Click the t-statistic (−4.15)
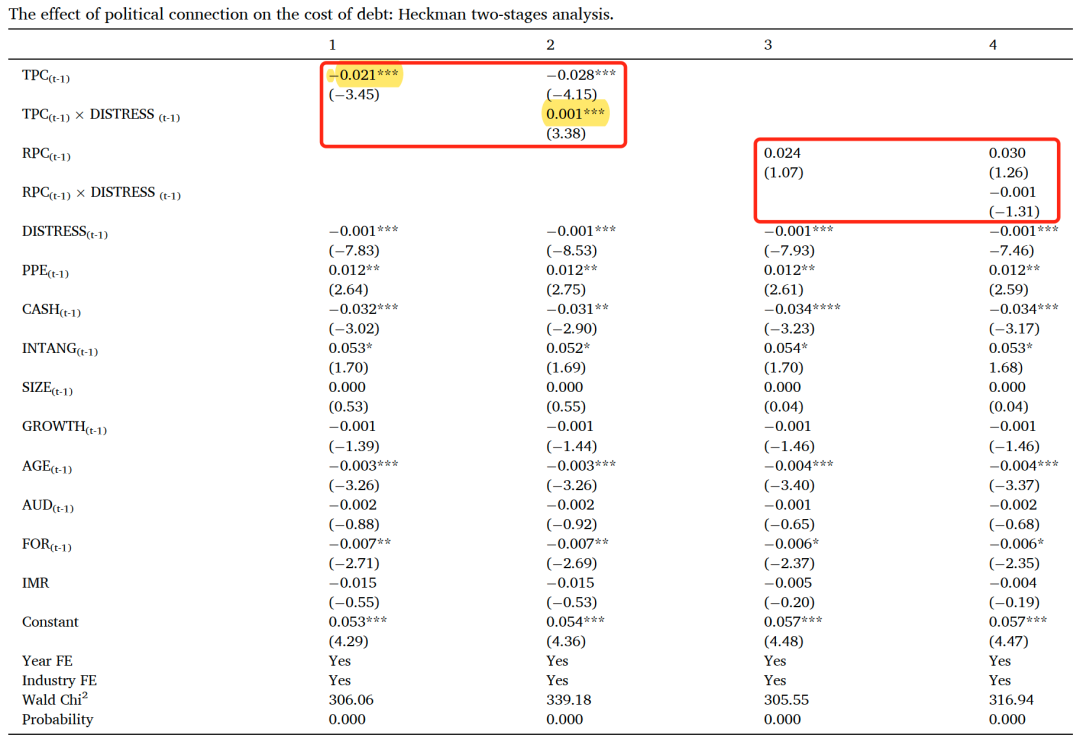Image resolution: width=1080 pixels, height=739 pixels. 572,94
